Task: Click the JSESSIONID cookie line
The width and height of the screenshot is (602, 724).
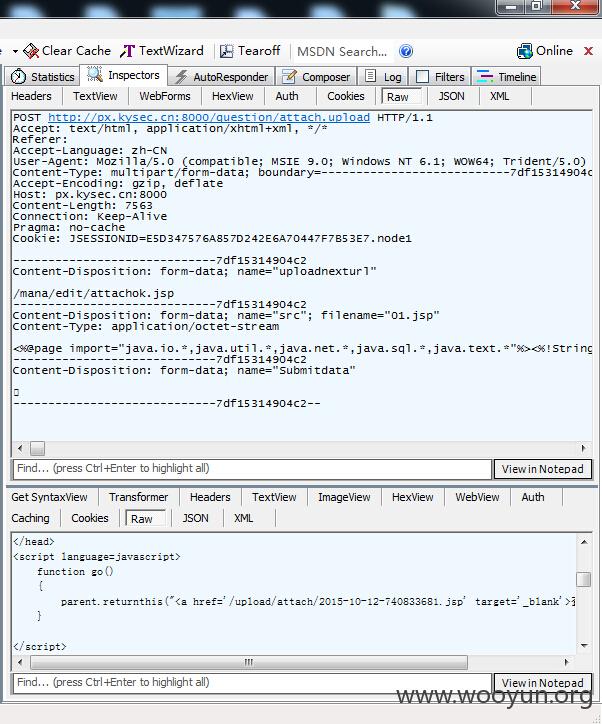Action: (211, 239)
